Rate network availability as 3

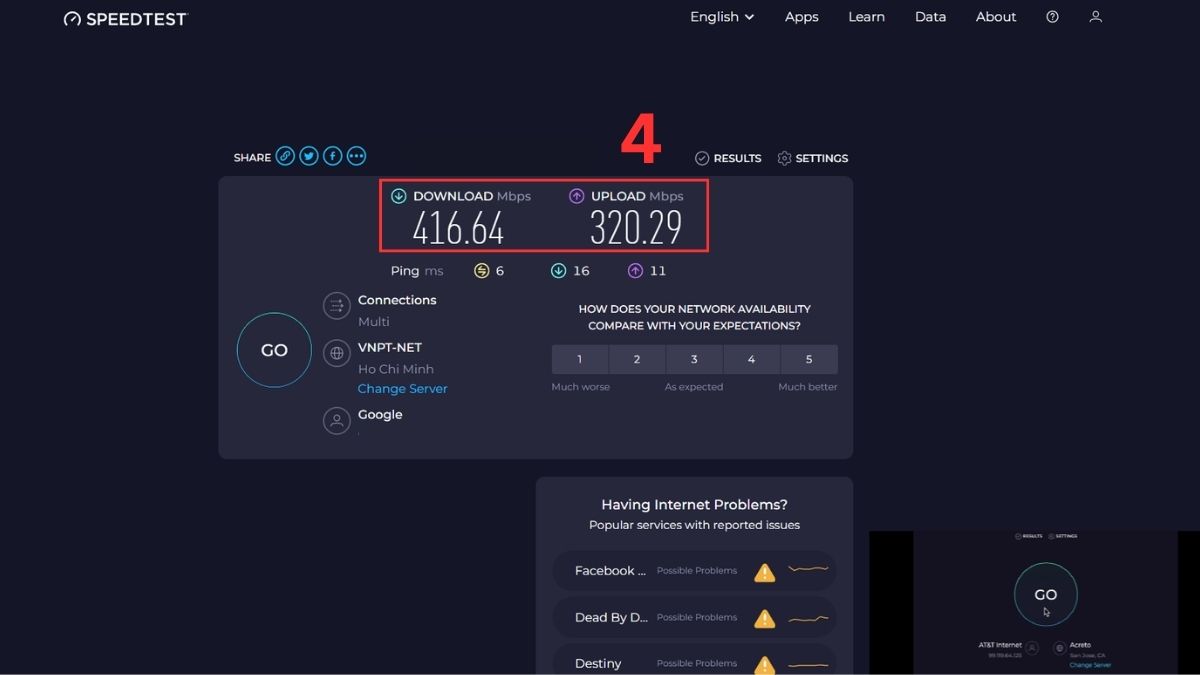[x=694, y=359]
